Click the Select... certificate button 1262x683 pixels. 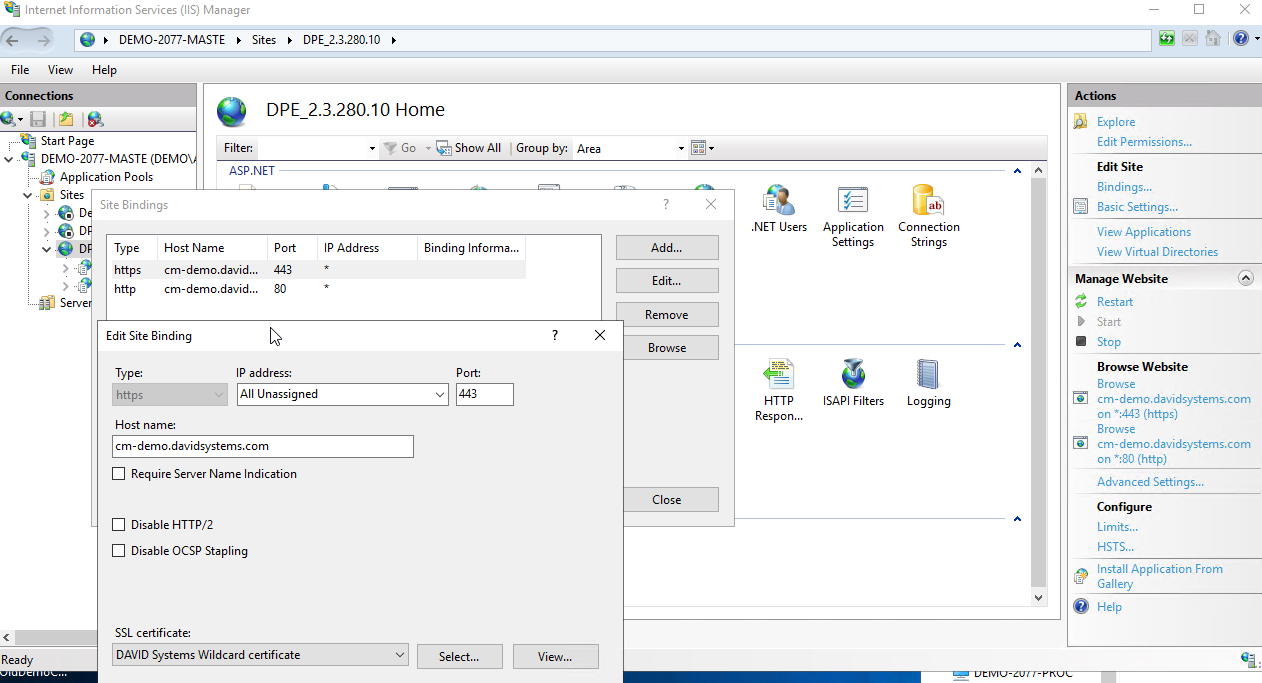458,657
